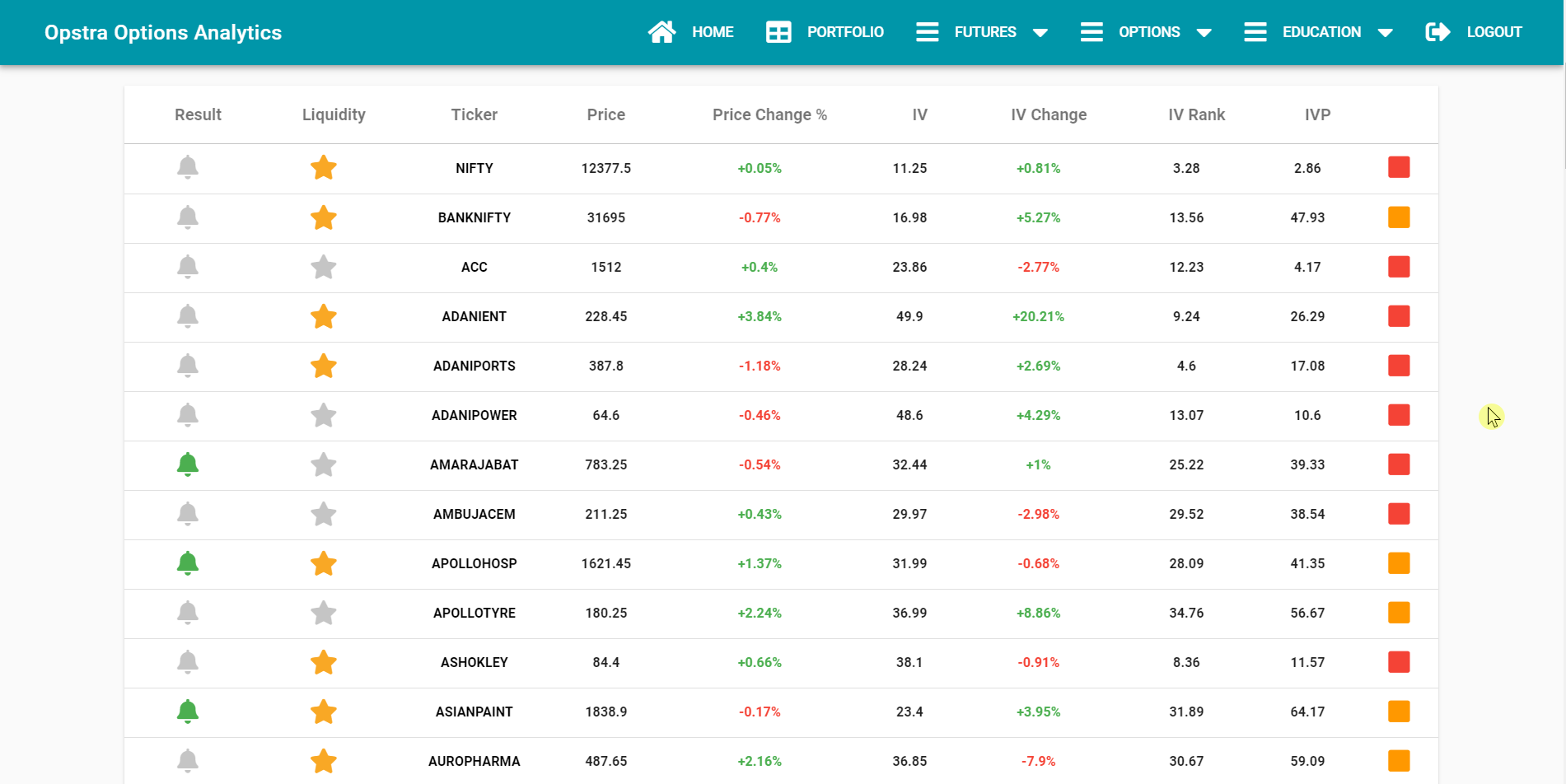Click the bell icon for BANKNIFTY
1566x784 pixels.
[x=188, y=217]
